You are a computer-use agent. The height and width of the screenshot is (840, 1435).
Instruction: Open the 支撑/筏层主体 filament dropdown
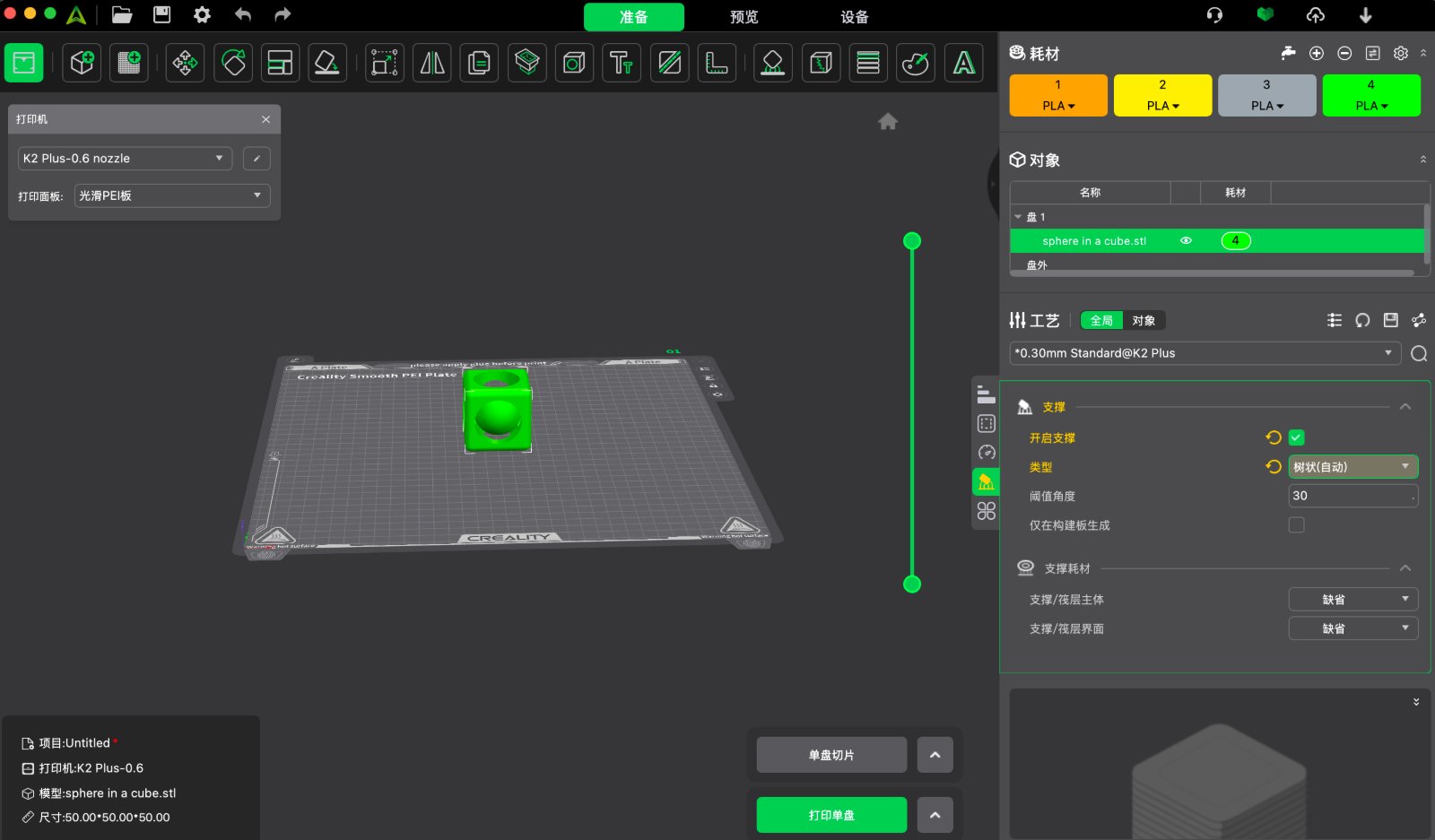pos(1353,599)
